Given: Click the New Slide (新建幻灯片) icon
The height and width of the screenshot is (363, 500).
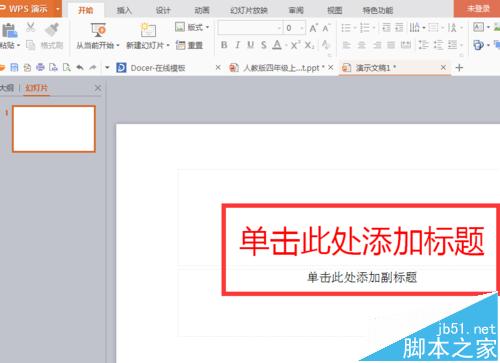Looking at the screenshot, I should tap(148, 30).
